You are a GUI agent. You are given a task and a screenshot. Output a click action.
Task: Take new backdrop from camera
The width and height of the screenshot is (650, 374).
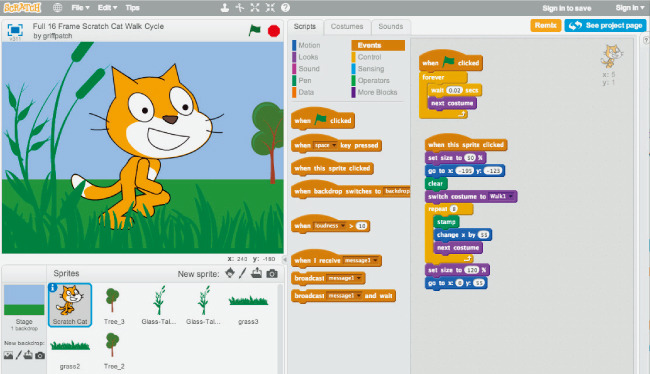(x=40, y=355)
